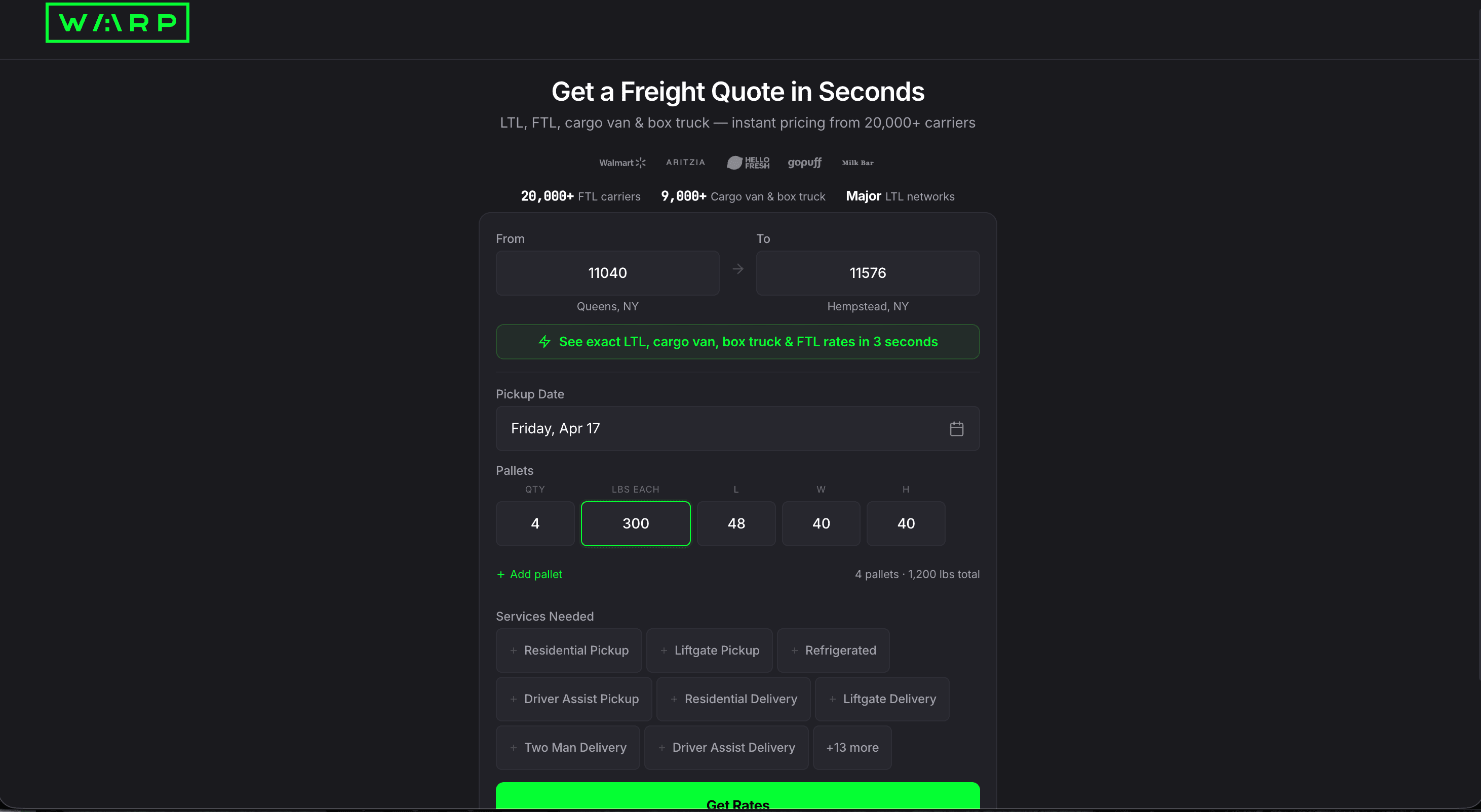Viewport: 1481px width, 812px height.
Task: Enable the Residential Pickup service
Action: pos(569,650)
